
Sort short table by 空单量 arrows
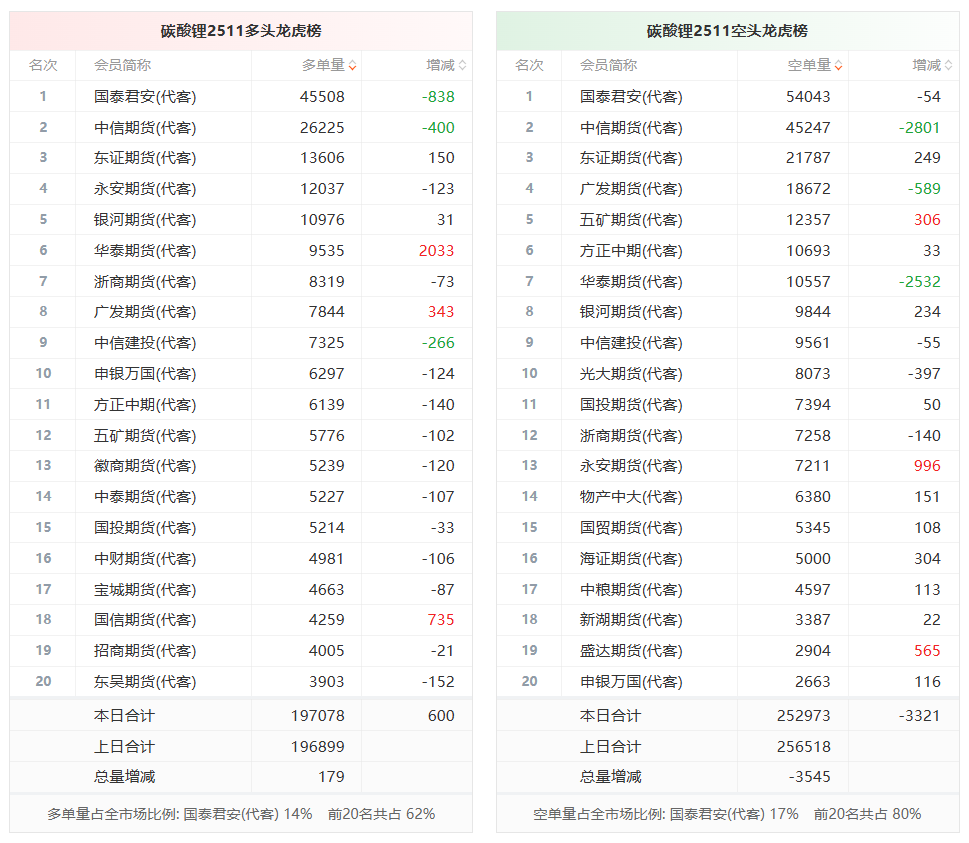(x=839, y=66)
